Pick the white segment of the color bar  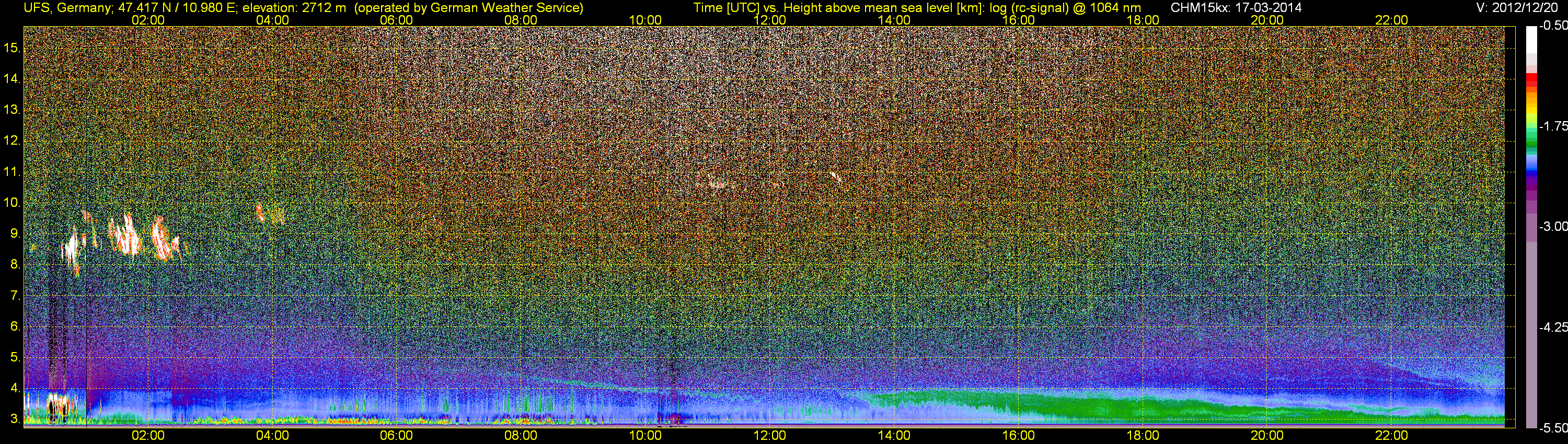click(1531, 40)
